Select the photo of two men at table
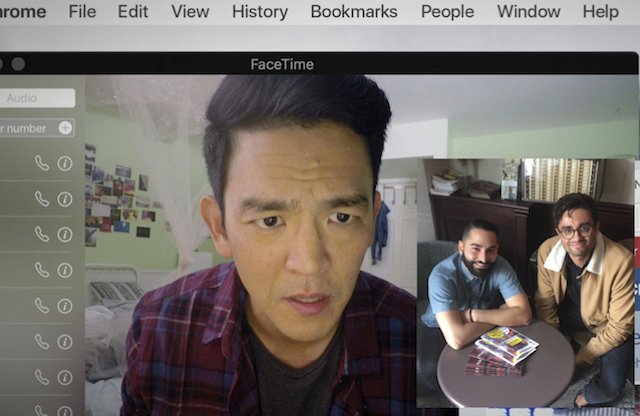 point(525,283)
